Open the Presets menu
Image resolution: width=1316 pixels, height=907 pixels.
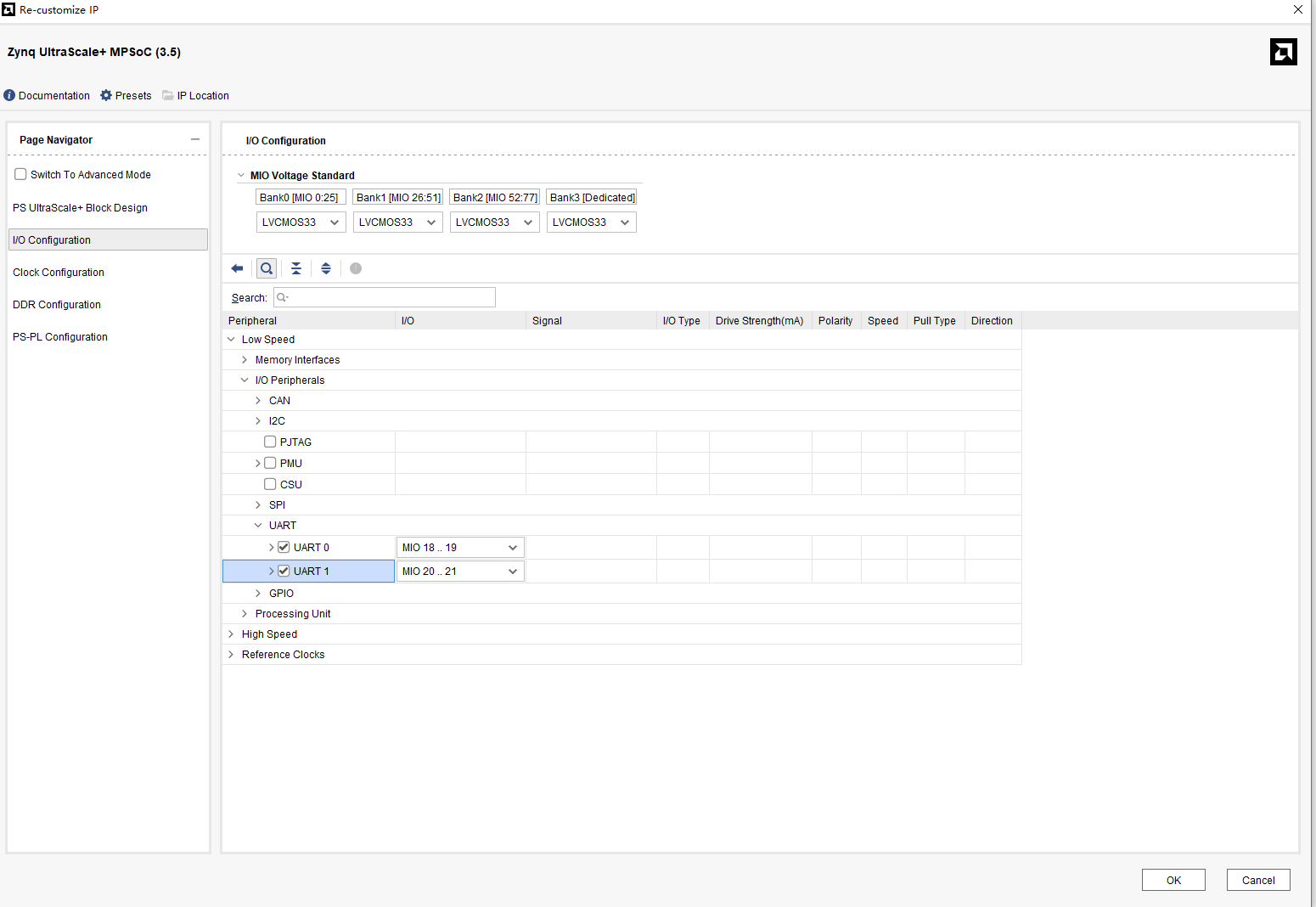tap(133, 96)
